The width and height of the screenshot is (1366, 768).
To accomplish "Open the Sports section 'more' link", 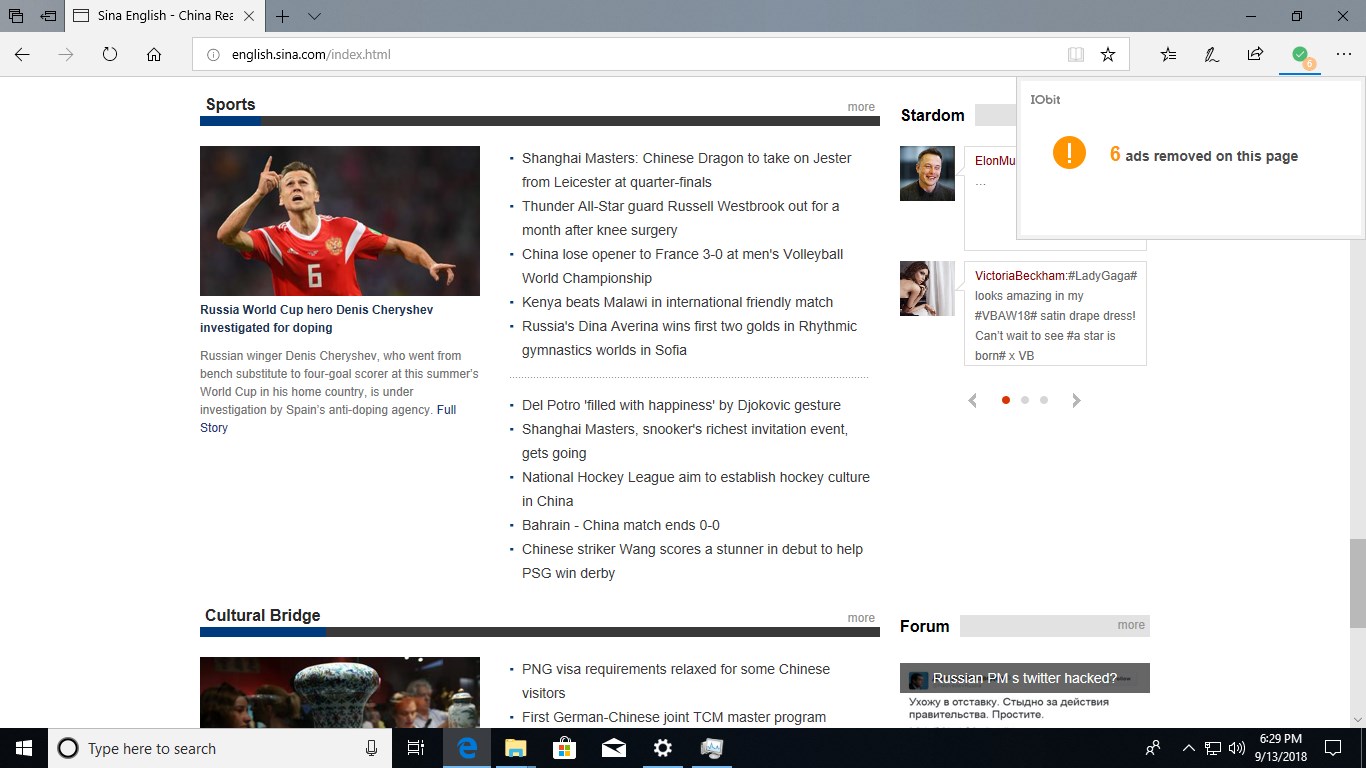I will (x=861, y=107).
